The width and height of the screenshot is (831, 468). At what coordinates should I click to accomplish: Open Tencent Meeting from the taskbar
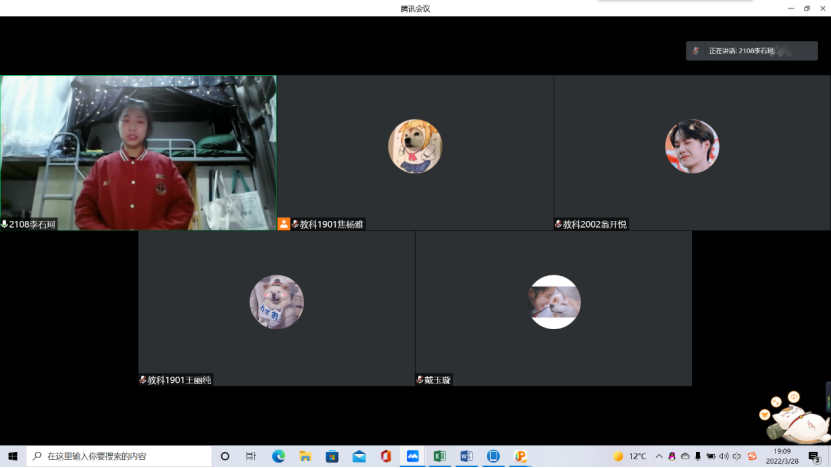tap(412, 456)
